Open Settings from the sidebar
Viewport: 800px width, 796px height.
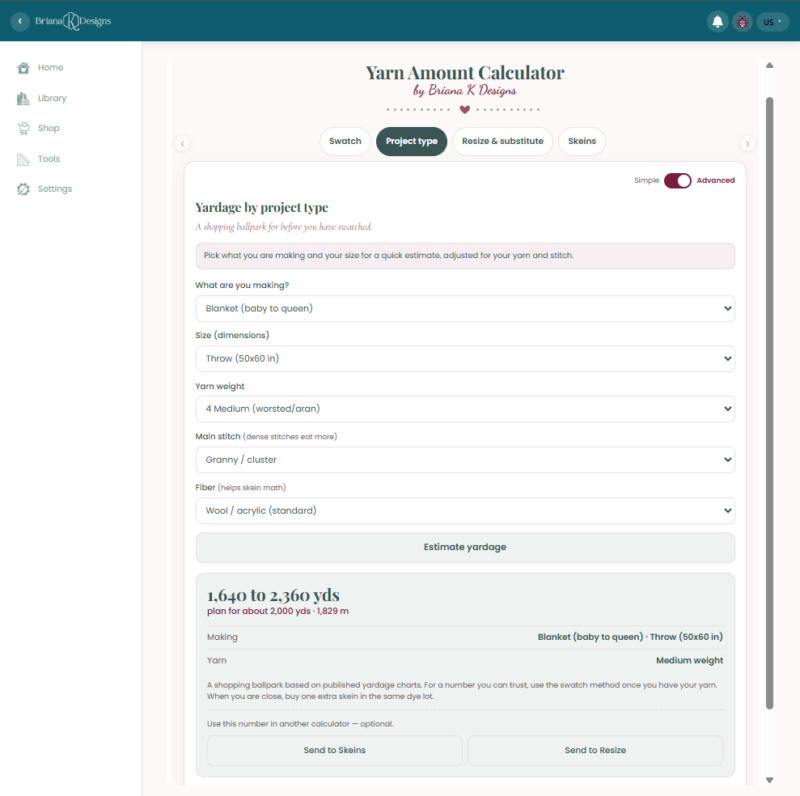point(55,189)
